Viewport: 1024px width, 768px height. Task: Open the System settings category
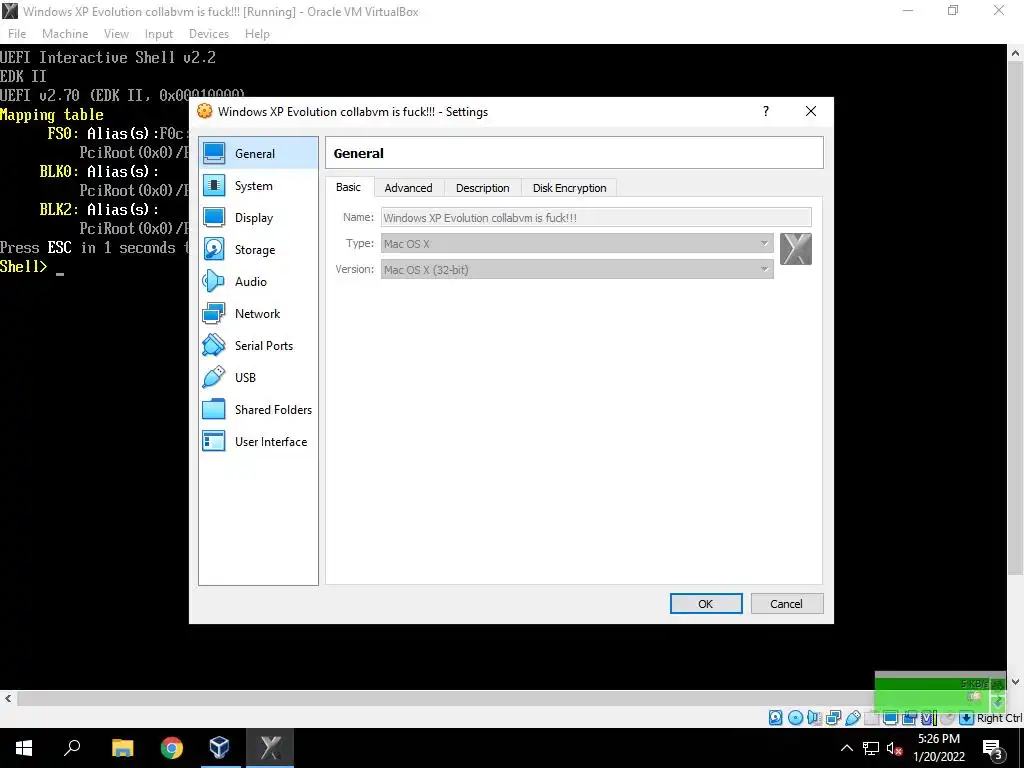pos(258,185)
